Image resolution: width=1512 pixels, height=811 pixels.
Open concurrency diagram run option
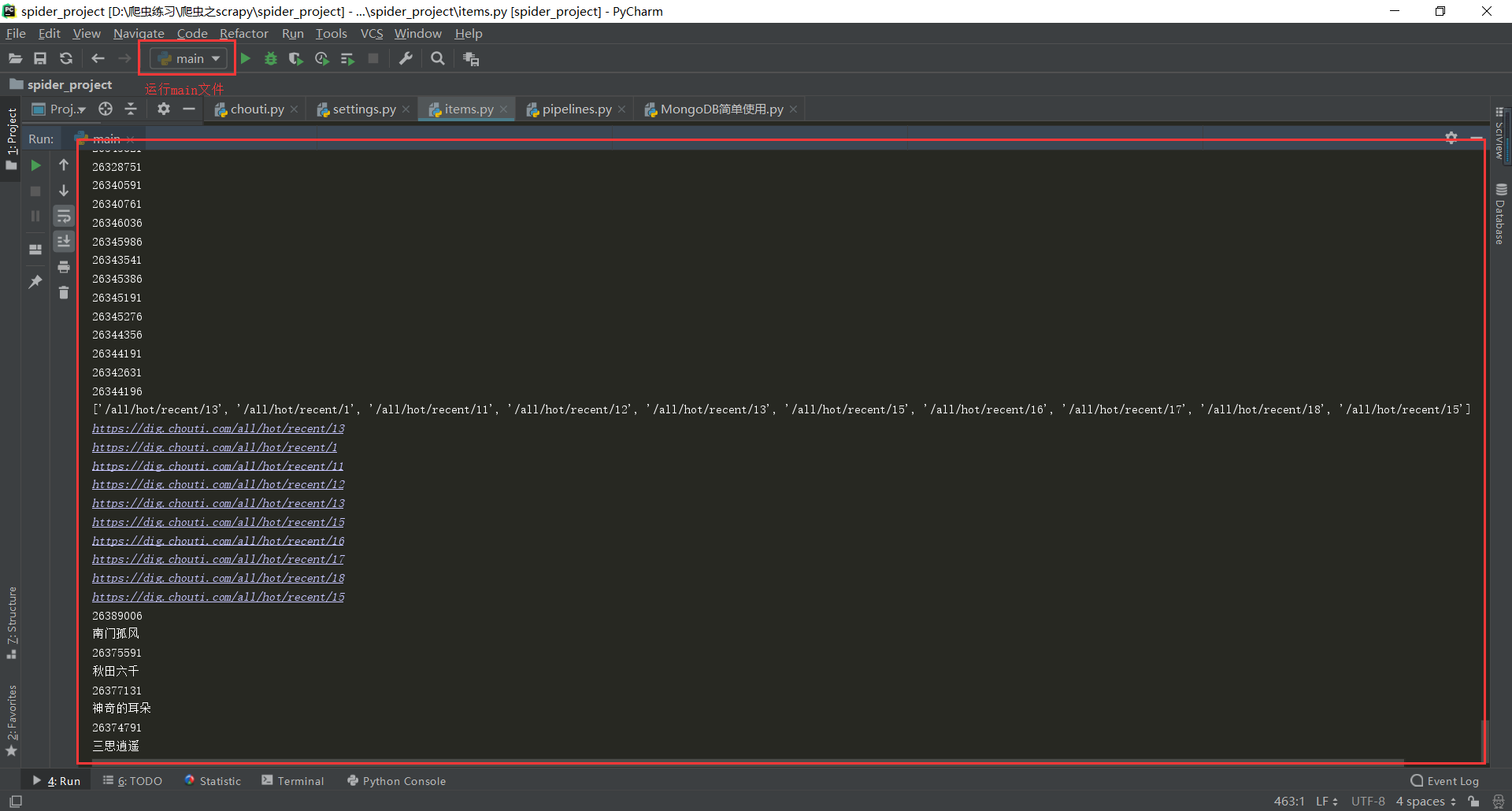tap(347, 58)
